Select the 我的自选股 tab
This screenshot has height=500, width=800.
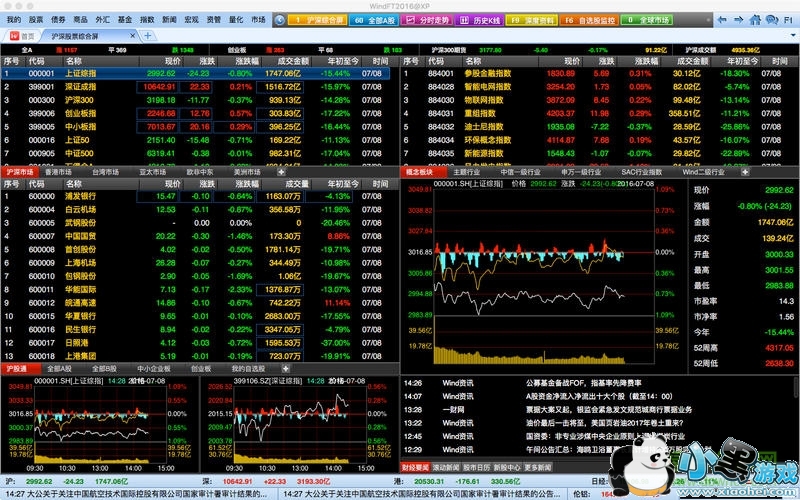click(x=248, y=369)
